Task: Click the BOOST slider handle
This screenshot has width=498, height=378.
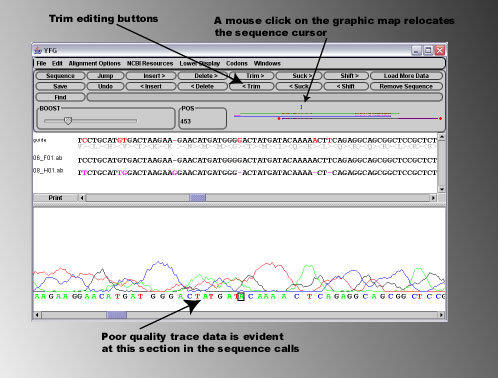Action: 68,121
